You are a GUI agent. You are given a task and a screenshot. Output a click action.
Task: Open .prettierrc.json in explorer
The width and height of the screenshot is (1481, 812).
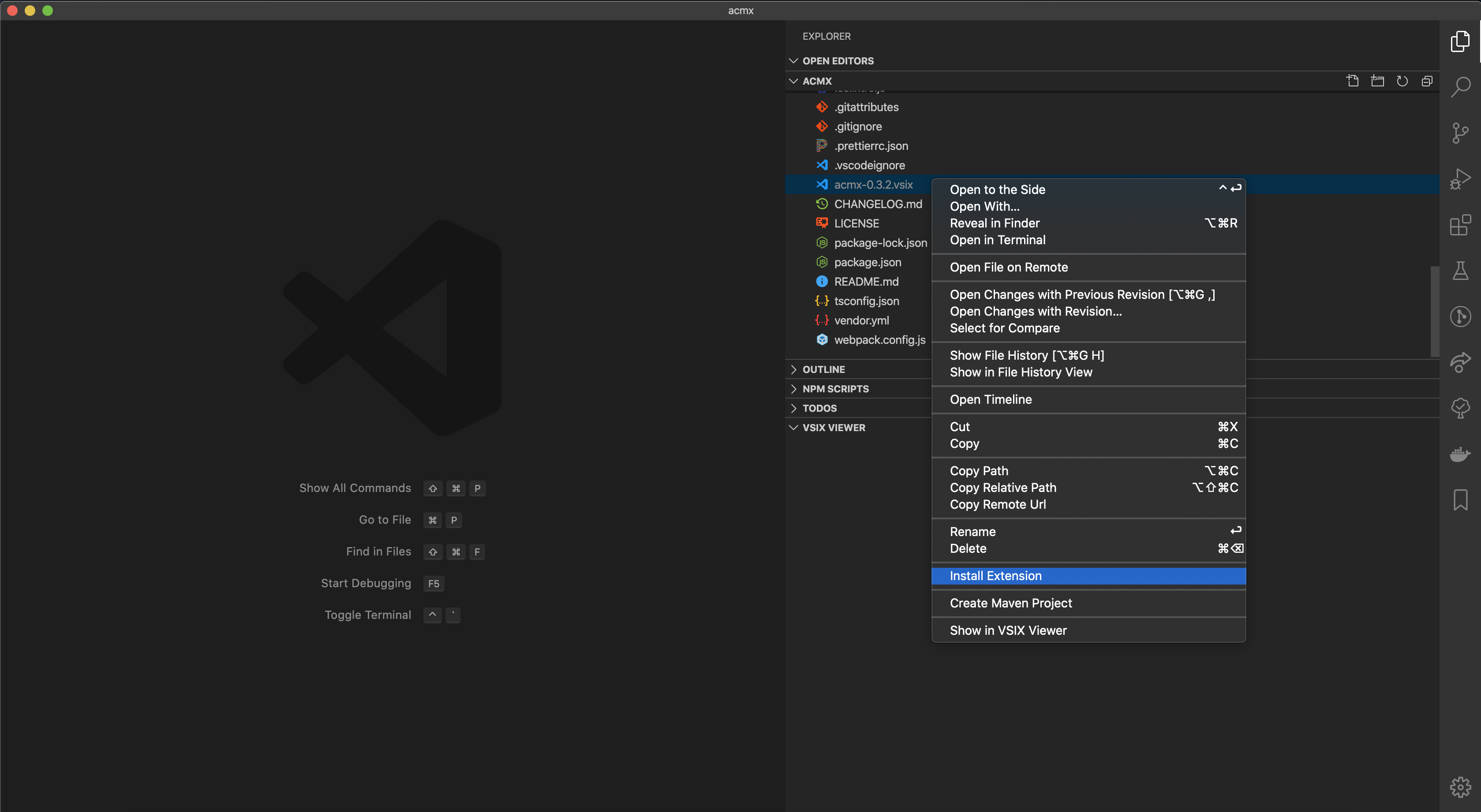[871, 146]
